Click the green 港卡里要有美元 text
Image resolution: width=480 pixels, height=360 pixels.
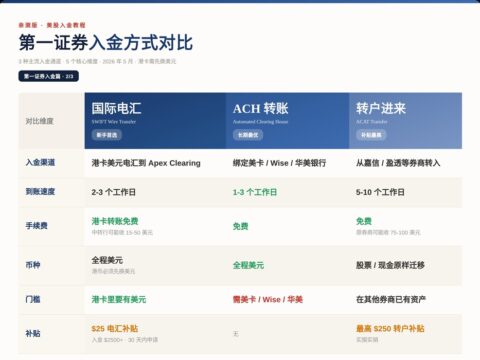[x=119, y=300]
